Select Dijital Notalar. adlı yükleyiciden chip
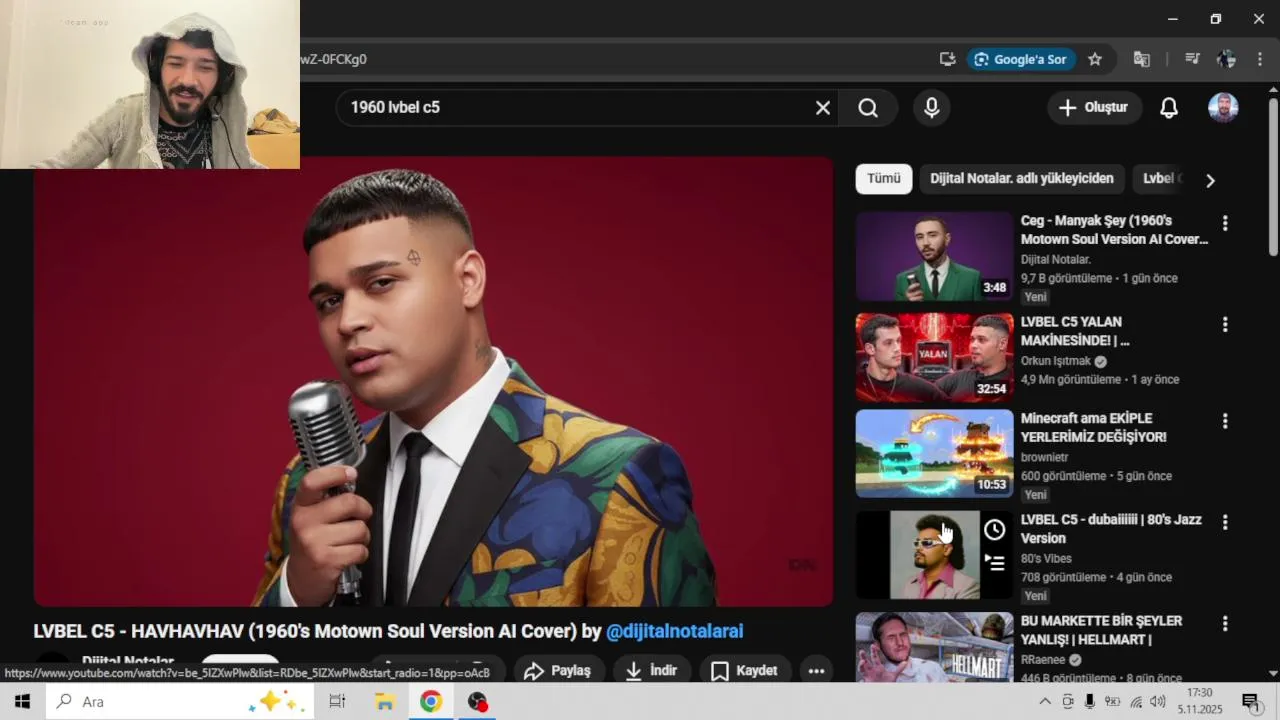 click(1021, 179)
